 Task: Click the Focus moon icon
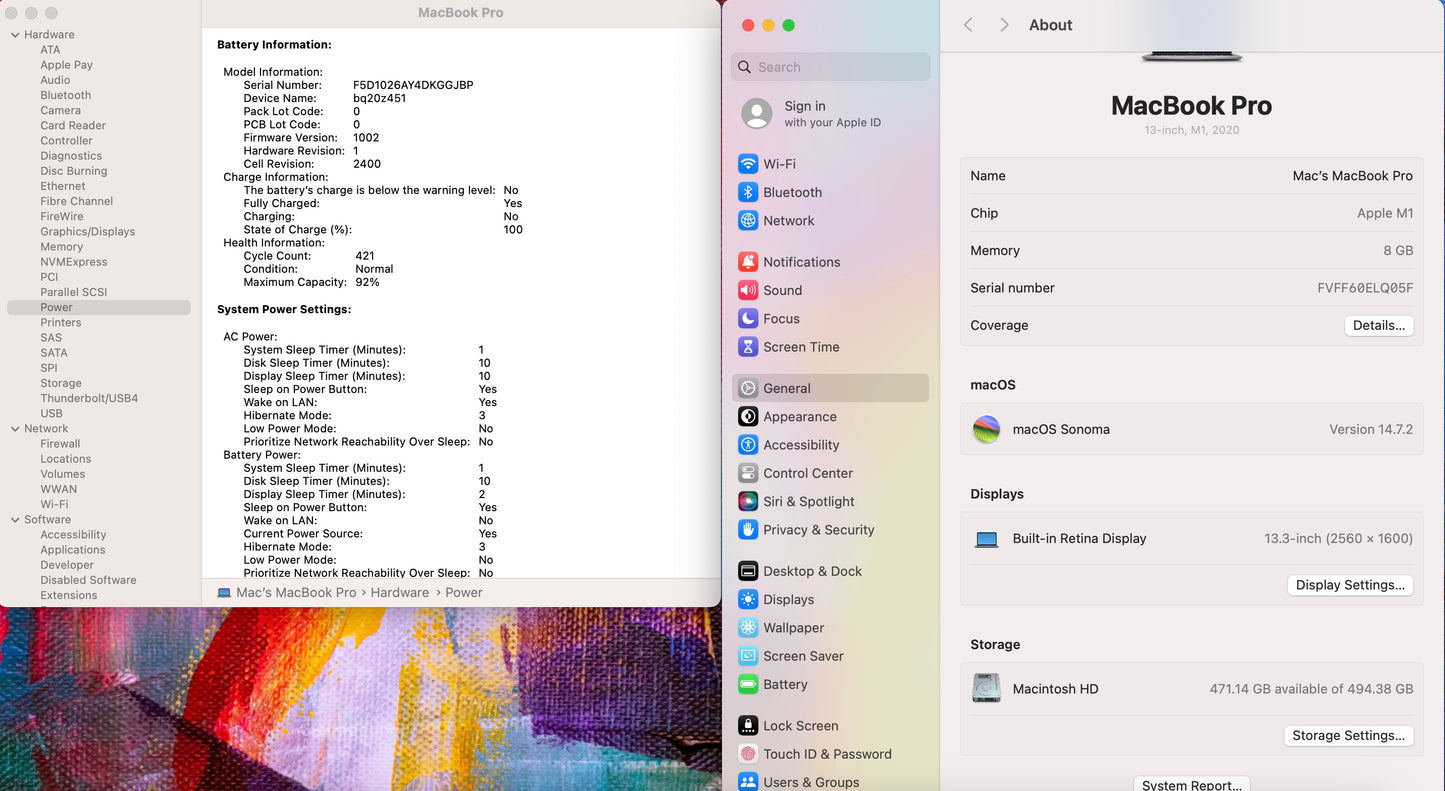pos(748,318)
